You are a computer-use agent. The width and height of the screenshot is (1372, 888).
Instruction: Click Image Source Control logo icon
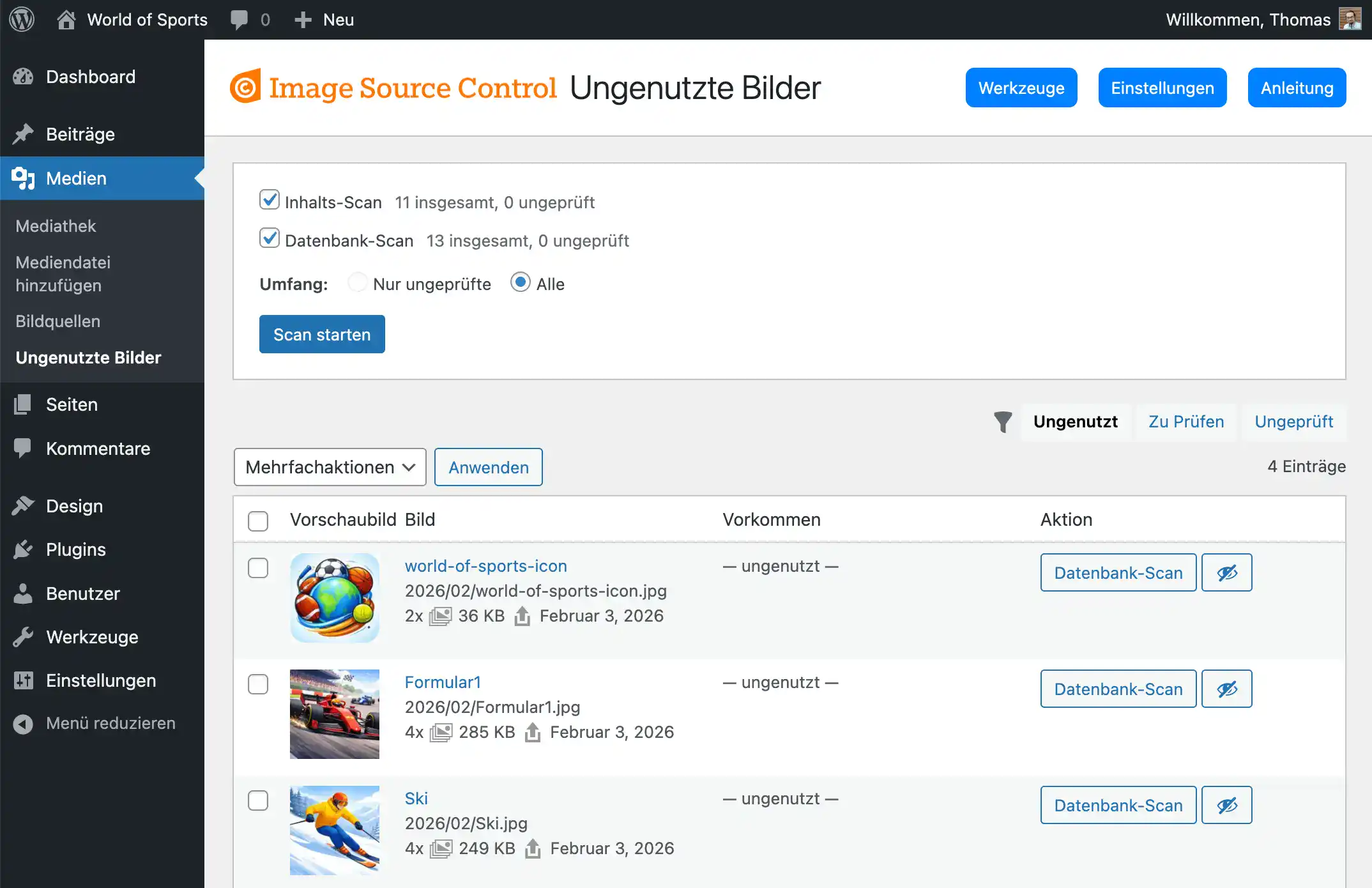click(x=245, y=87)
